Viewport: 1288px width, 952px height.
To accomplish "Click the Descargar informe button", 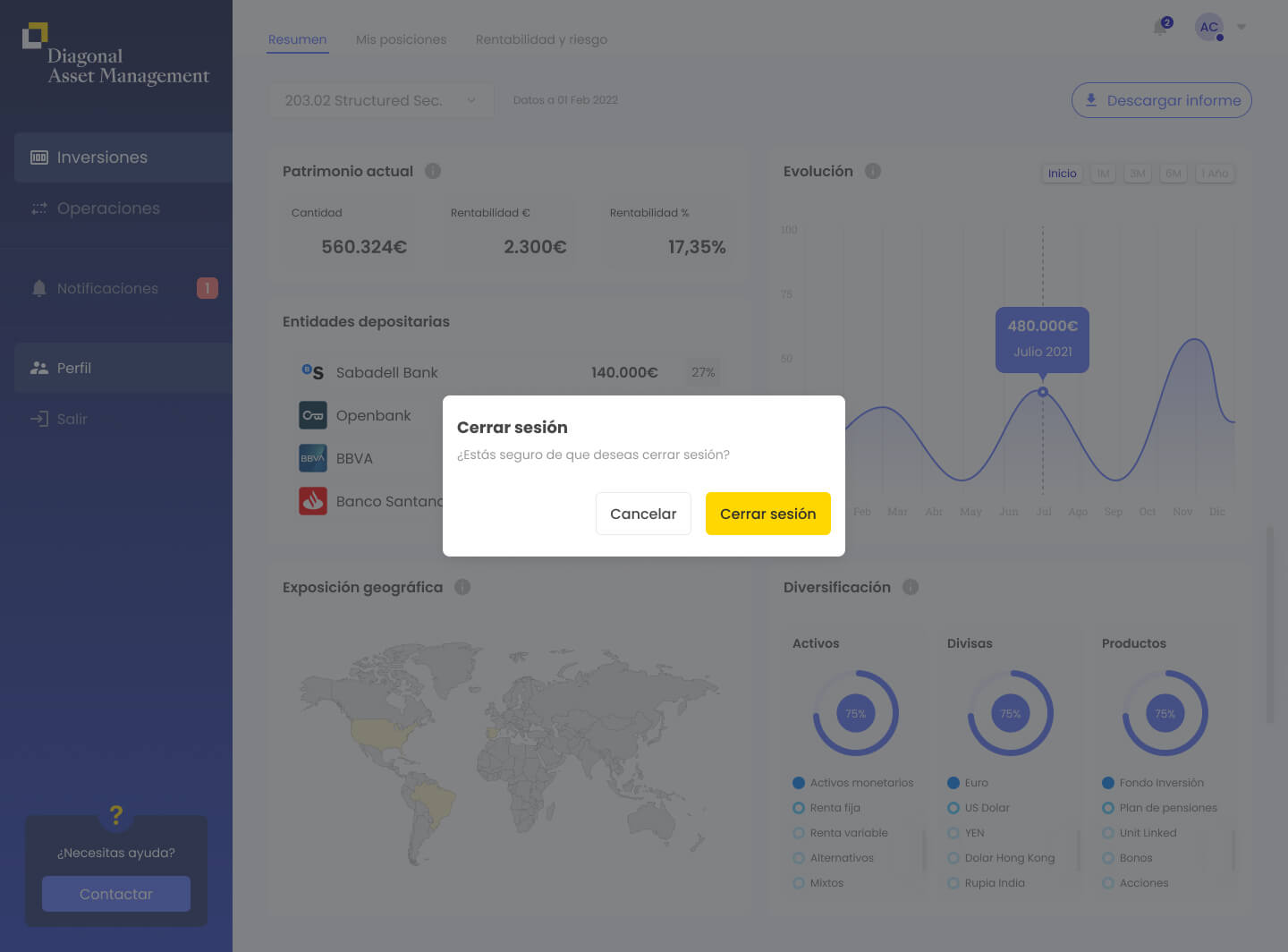I will pyautogui.click(x=1162, y=100).
